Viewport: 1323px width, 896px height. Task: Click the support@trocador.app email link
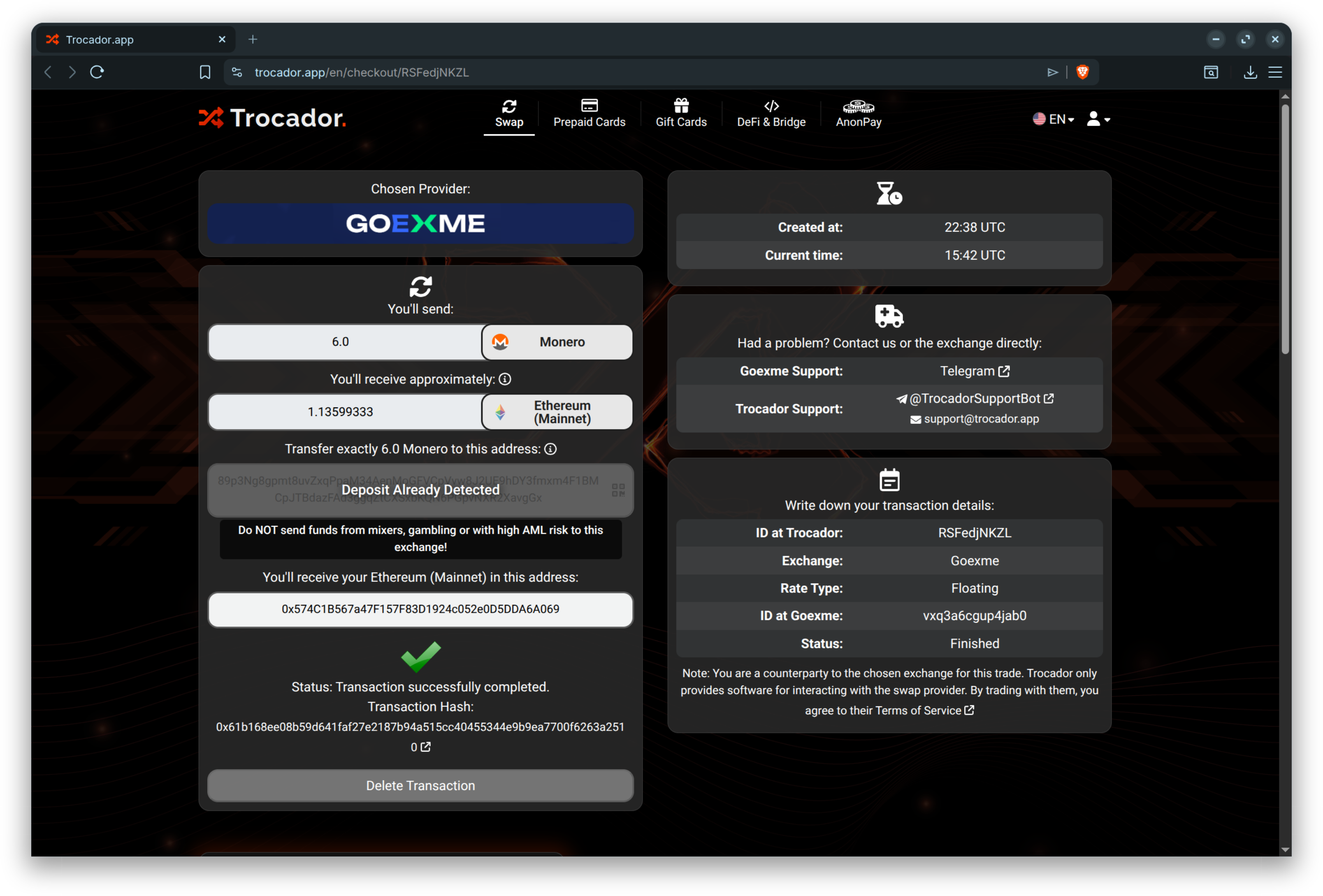click(975, 419)
